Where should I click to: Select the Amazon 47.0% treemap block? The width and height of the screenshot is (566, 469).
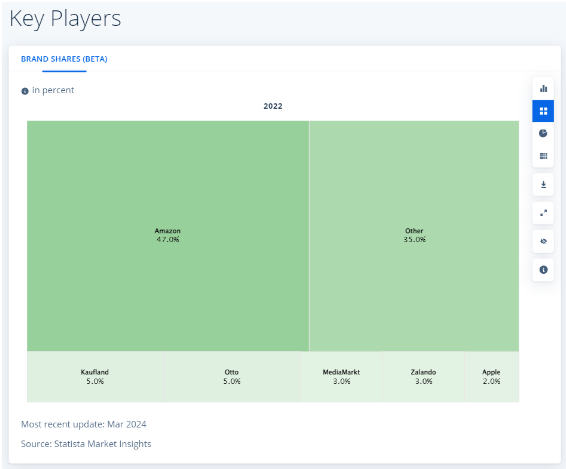(x=168, y=236)
